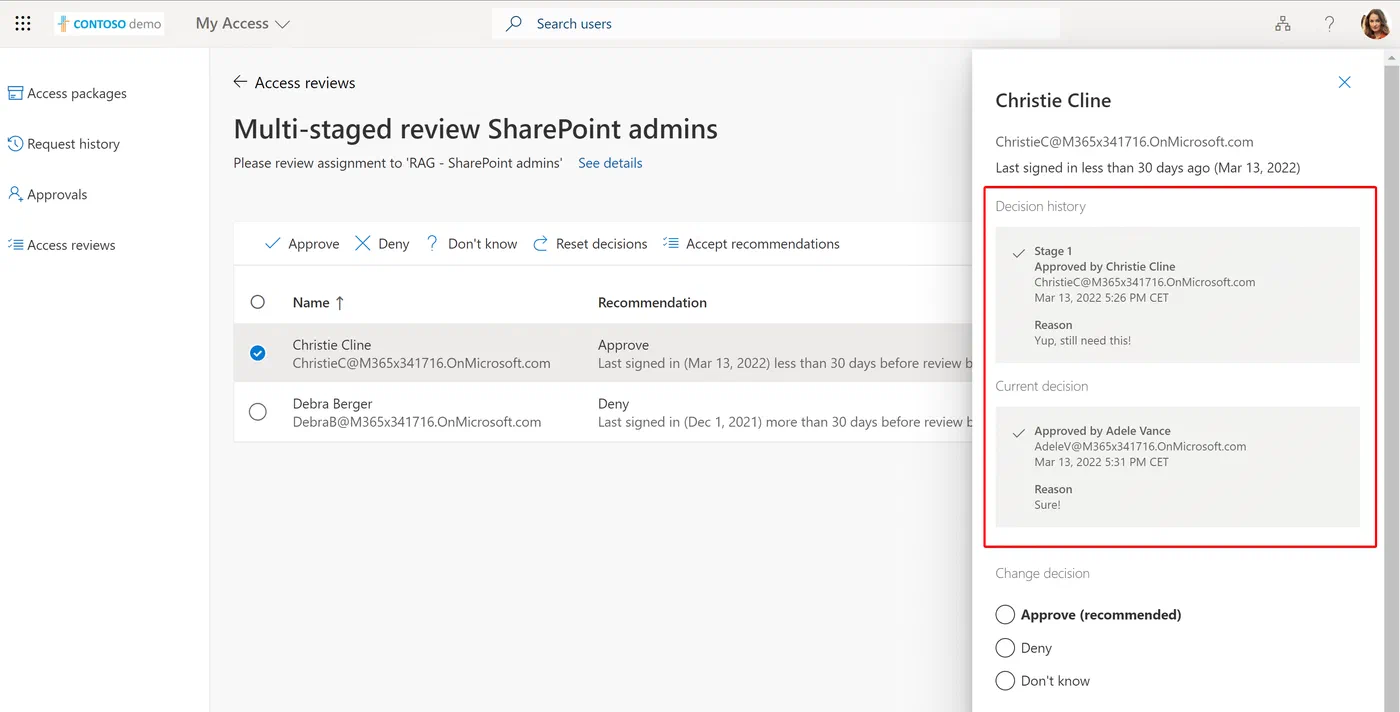Open the help question mark icon

[1329, 24]
